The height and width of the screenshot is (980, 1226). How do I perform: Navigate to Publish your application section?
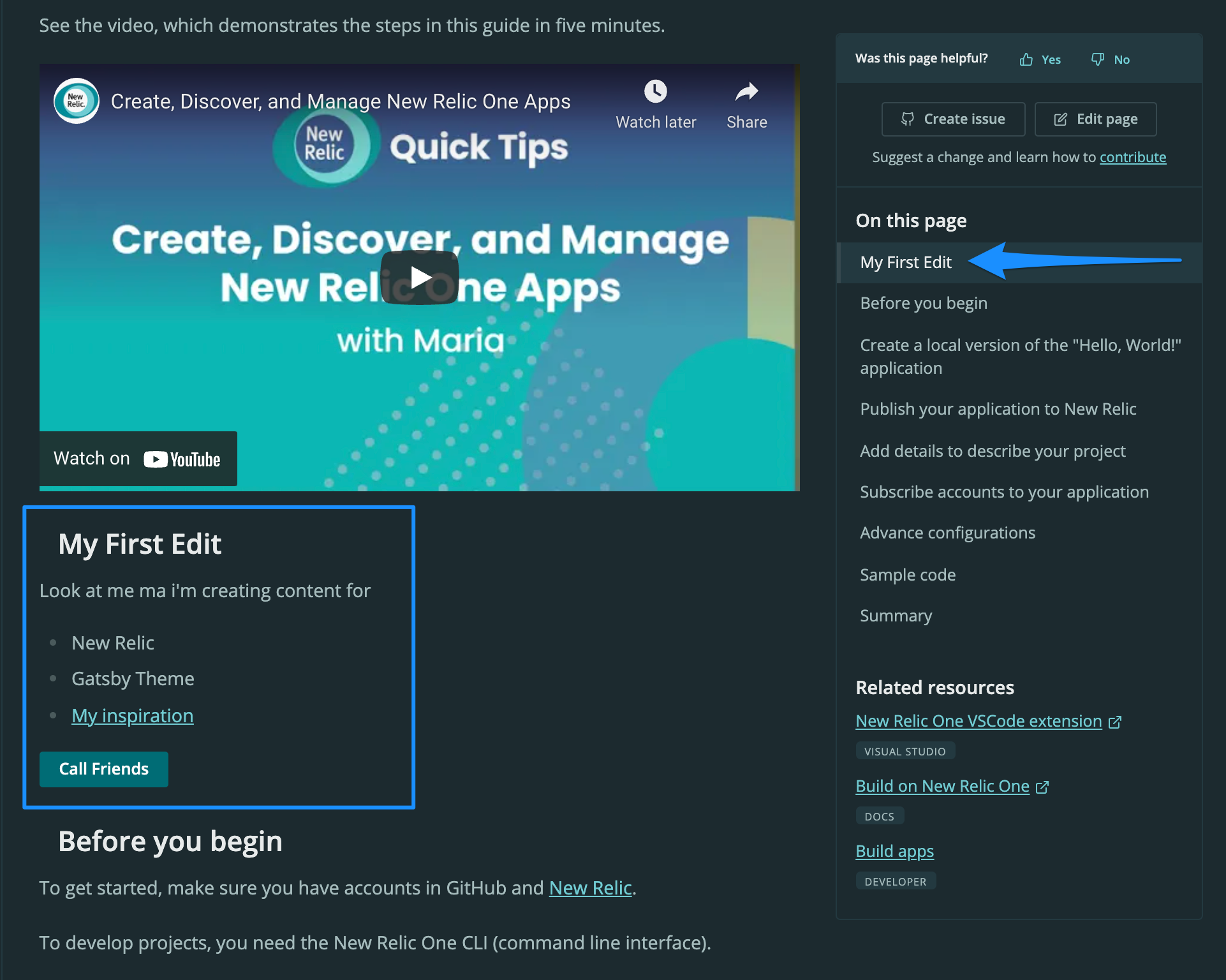click(998, 409)
